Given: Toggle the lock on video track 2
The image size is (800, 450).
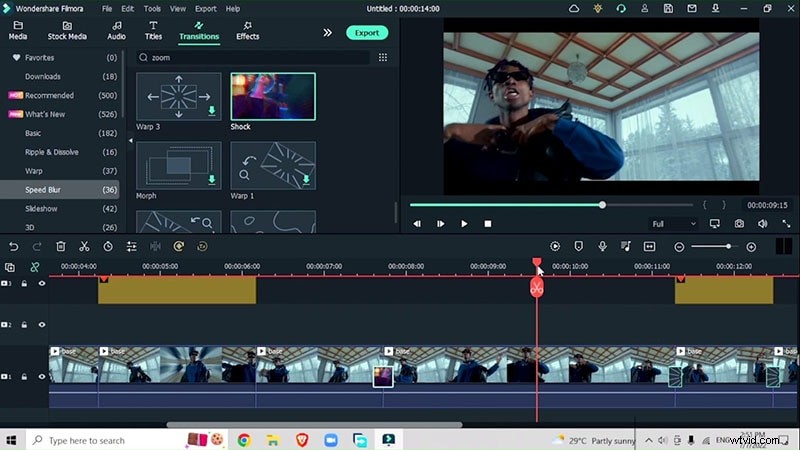Looking at the screenshot, I should [x=24, y=325].
